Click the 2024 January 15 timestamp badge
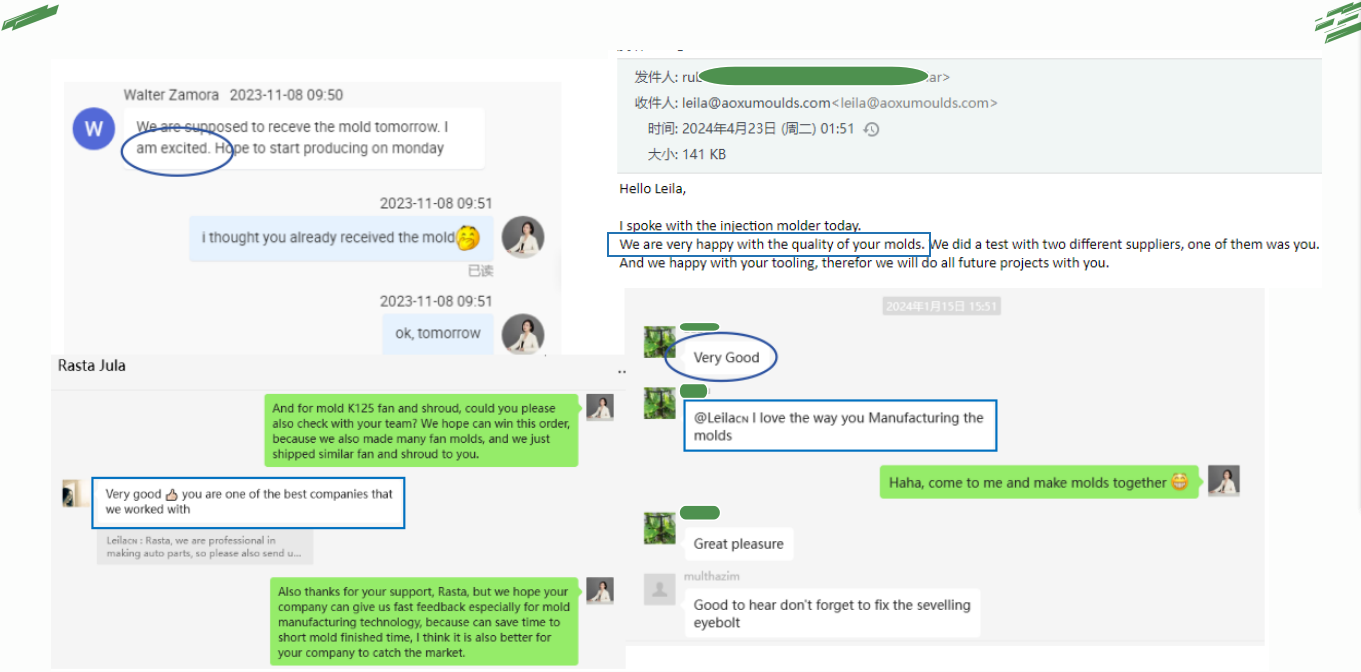Image resolution: width=1361 pixels, height=672 pixels. click(x=941, y=306)
